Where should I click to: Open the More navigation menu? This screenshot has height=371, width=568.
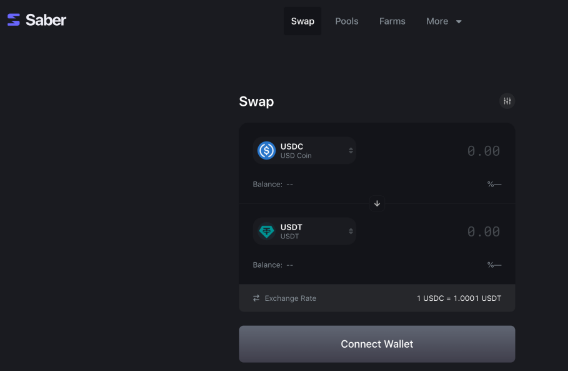pyautogui.click(x=444, y=21)
